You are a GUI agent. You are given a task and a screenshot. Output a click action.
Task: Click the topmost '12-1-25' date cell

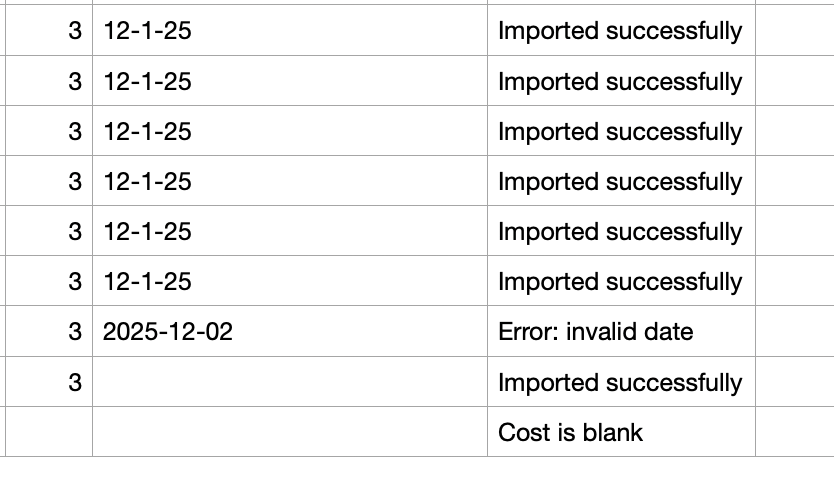pyautogui.click(x=147, y=31)
